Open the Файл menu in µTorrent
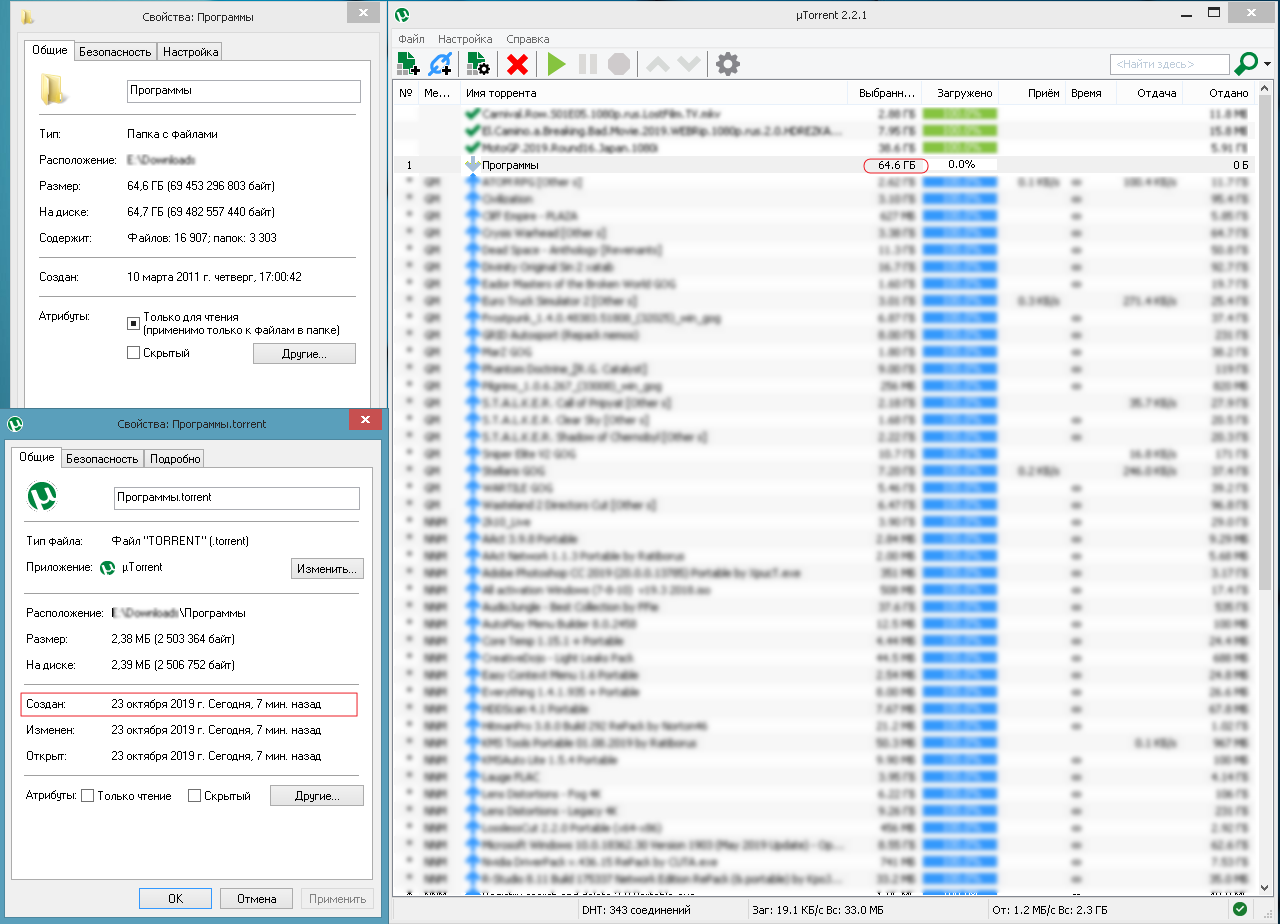The image size is (1280, 924). click(x=412, y=39)
